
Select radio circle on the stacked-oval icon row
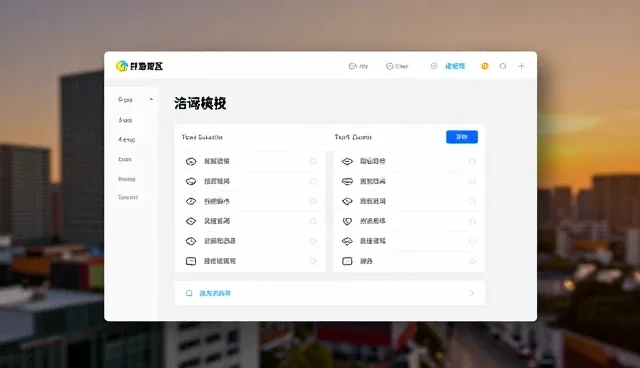472,181
